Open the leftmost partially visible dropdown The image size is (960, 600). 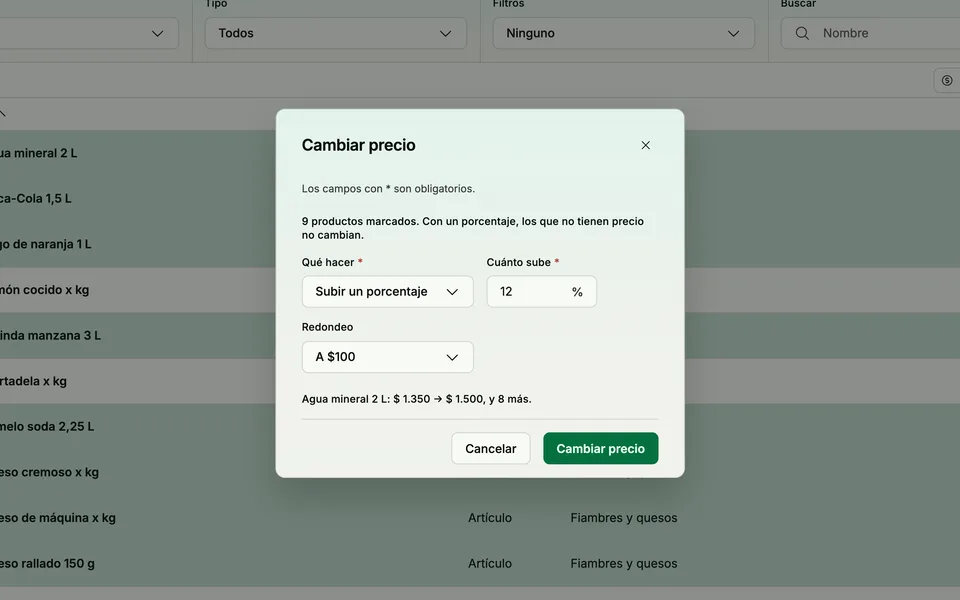(89, 33)
